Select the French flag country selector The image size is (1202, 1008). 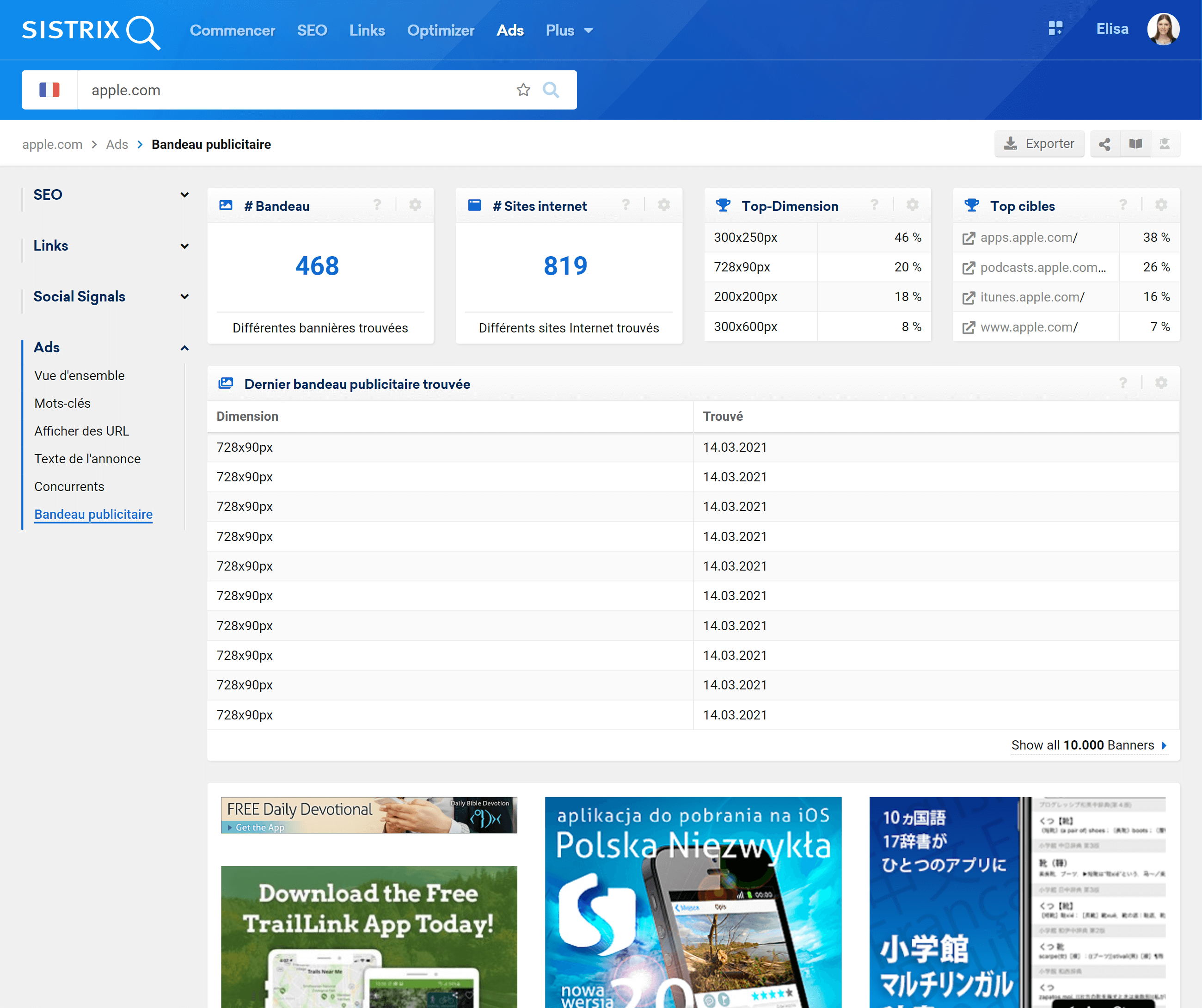click(49, 90)
